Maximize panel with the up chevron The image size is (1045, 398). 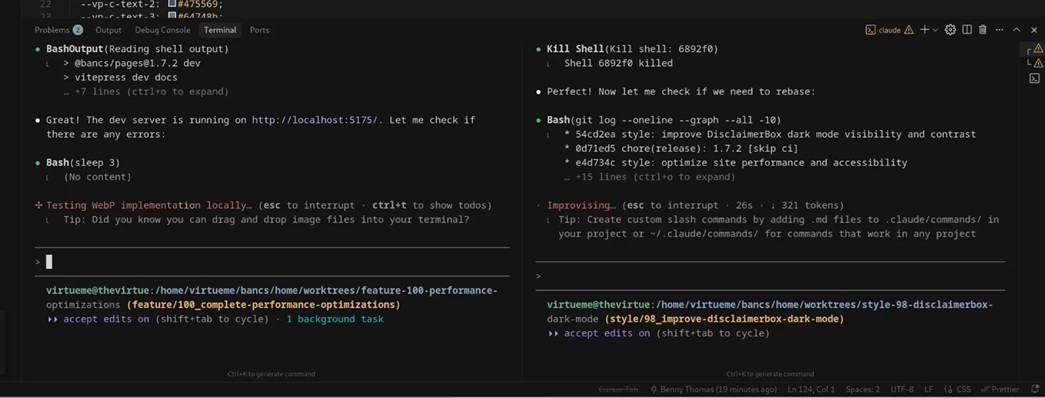1016,30
